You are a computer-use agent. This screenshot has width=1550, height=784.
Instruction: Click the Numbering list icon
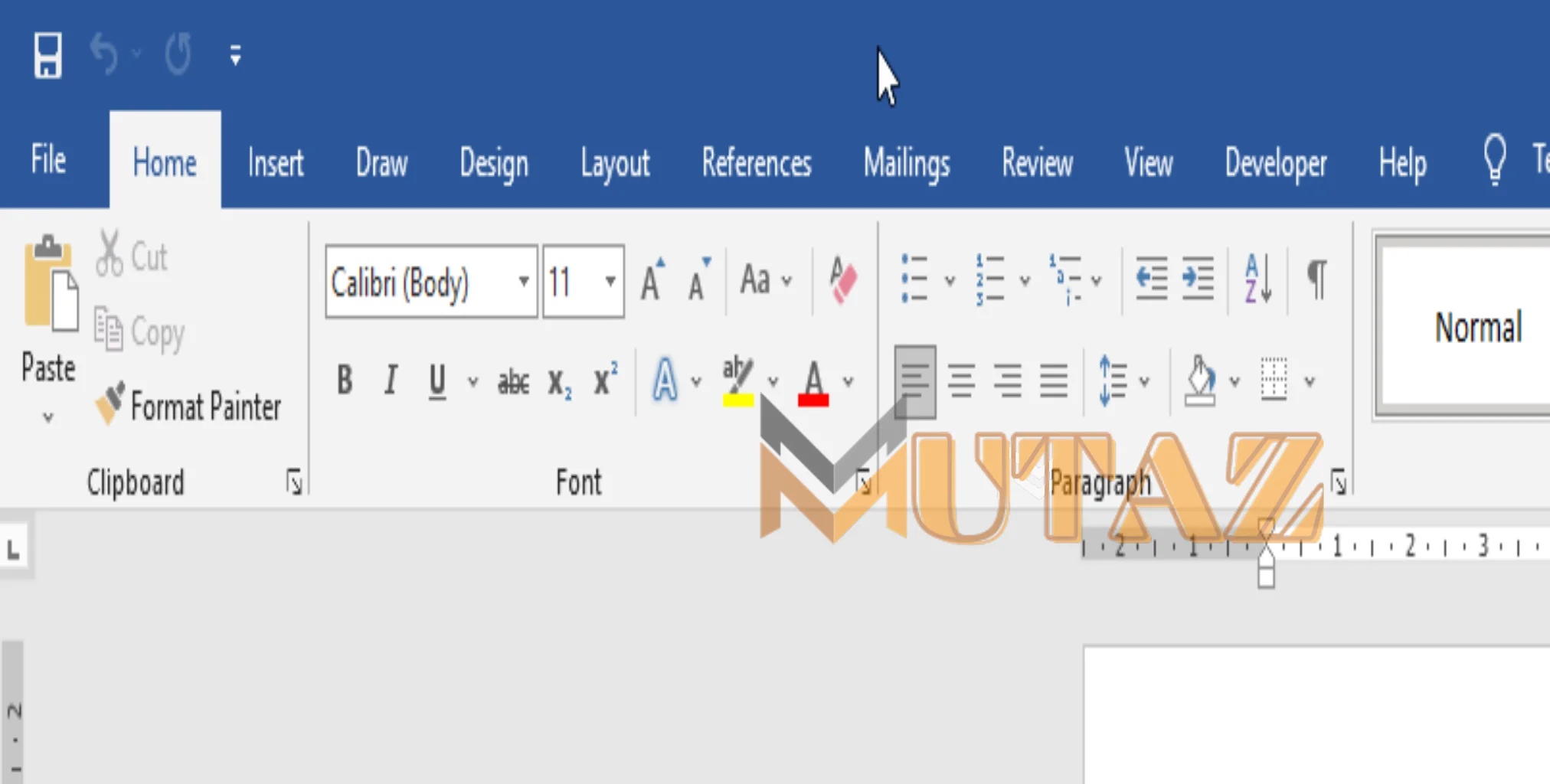pyautogui.click(x=989, y=280)
